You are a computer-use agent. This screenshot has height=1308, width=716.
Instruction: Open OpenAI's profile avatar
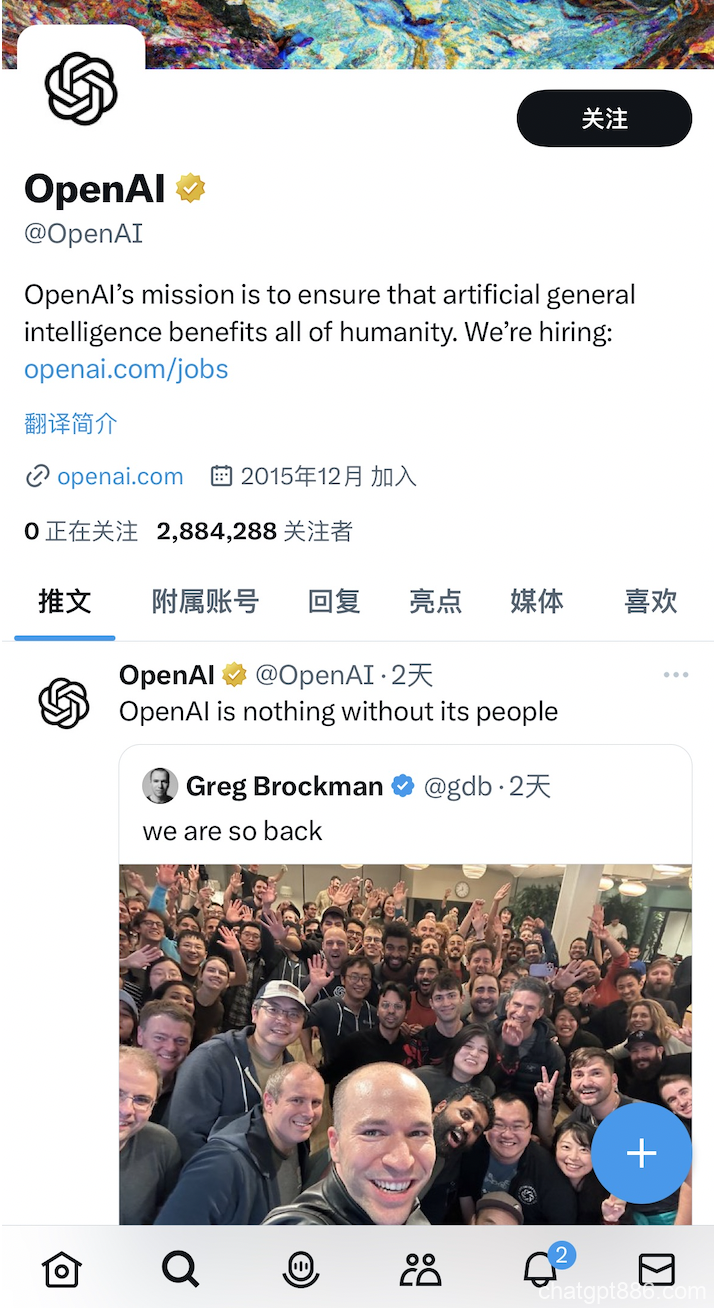80,88
